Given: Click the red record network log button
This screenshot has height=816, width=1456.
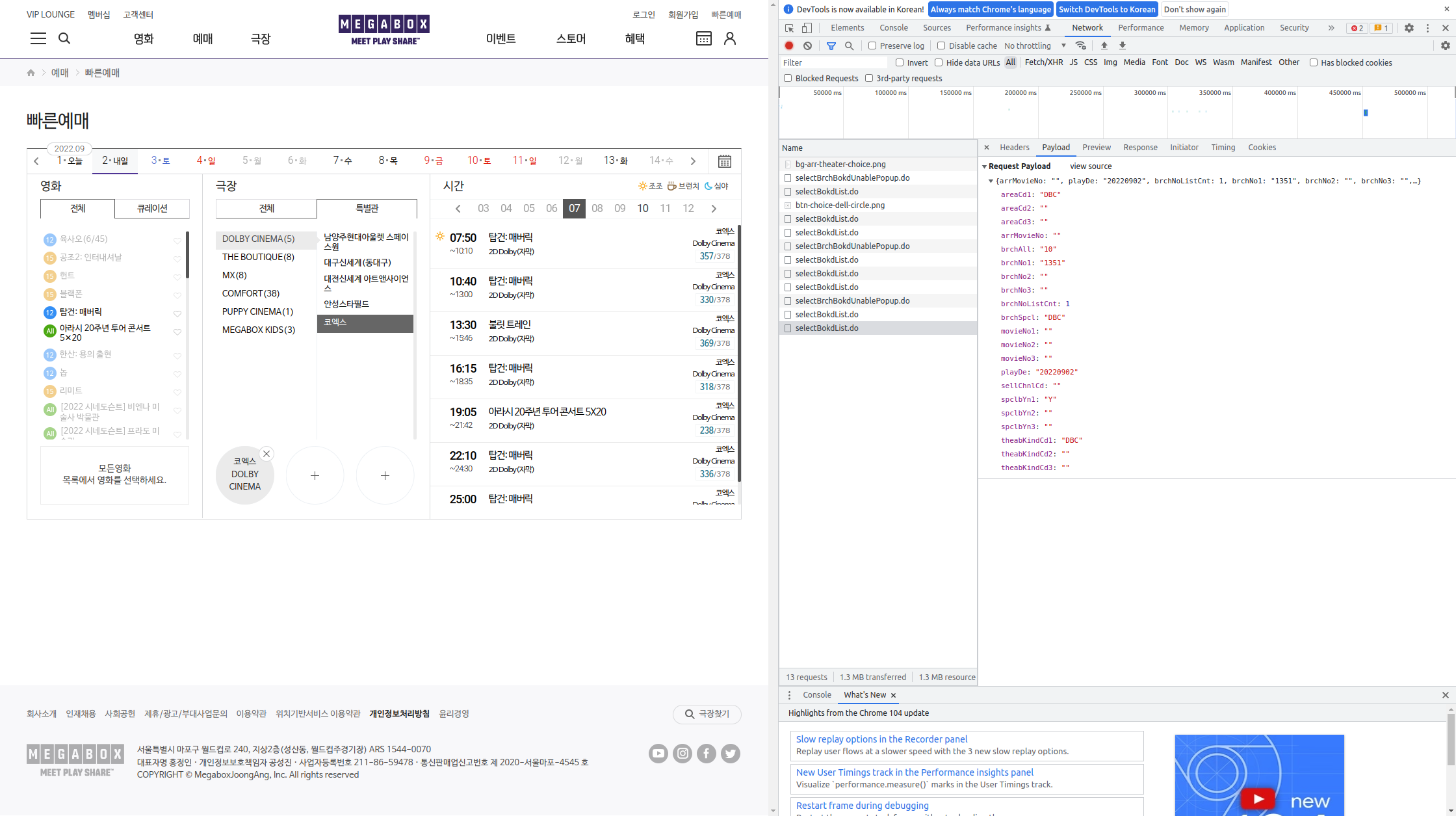Looking at the screenshot, I should (789, 46).
